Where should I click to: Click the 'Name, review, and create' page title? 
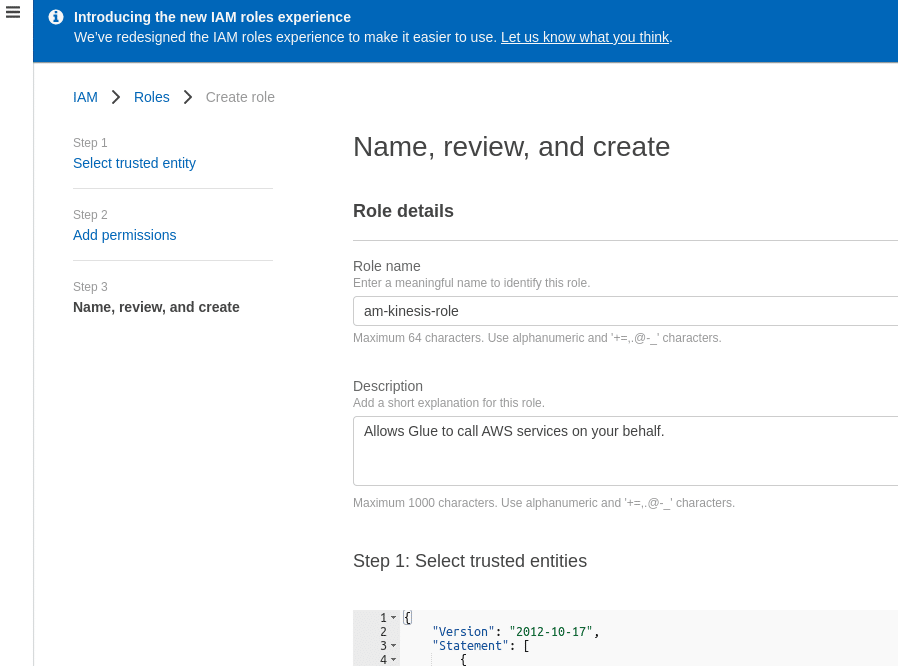pos(511,147)
